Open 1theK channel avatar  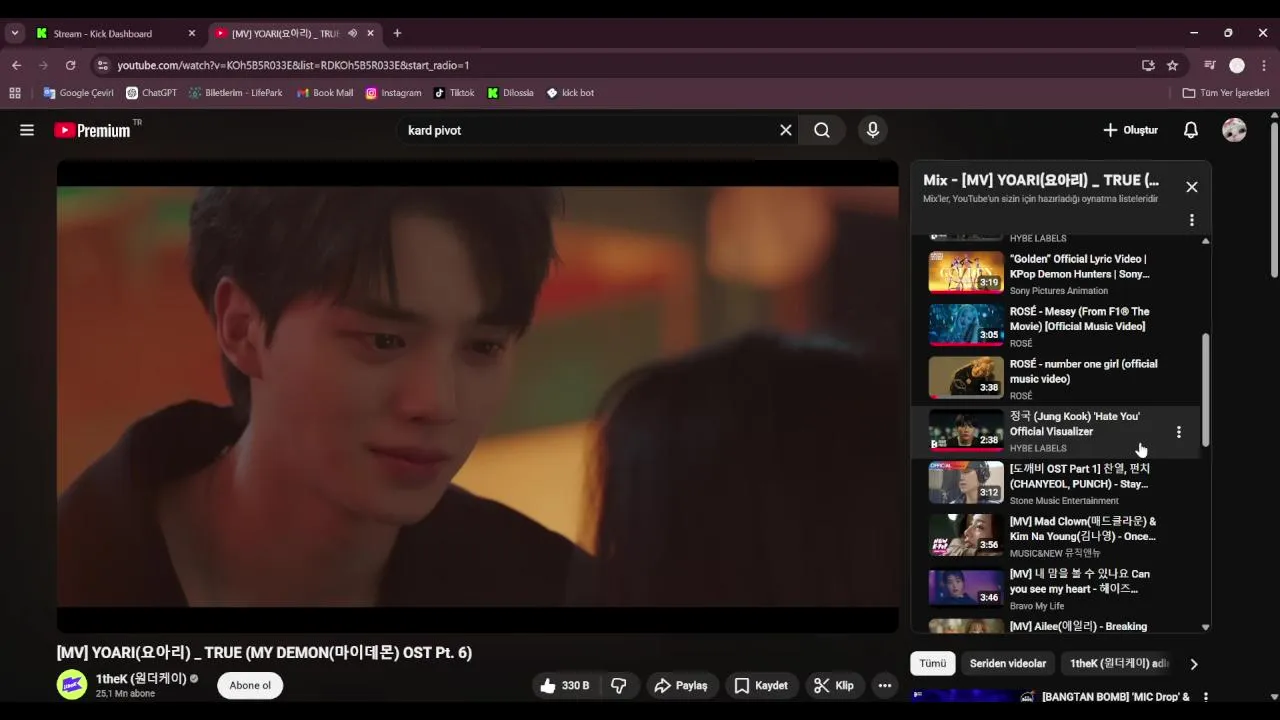pyautogui.click(x=72, y=685)
